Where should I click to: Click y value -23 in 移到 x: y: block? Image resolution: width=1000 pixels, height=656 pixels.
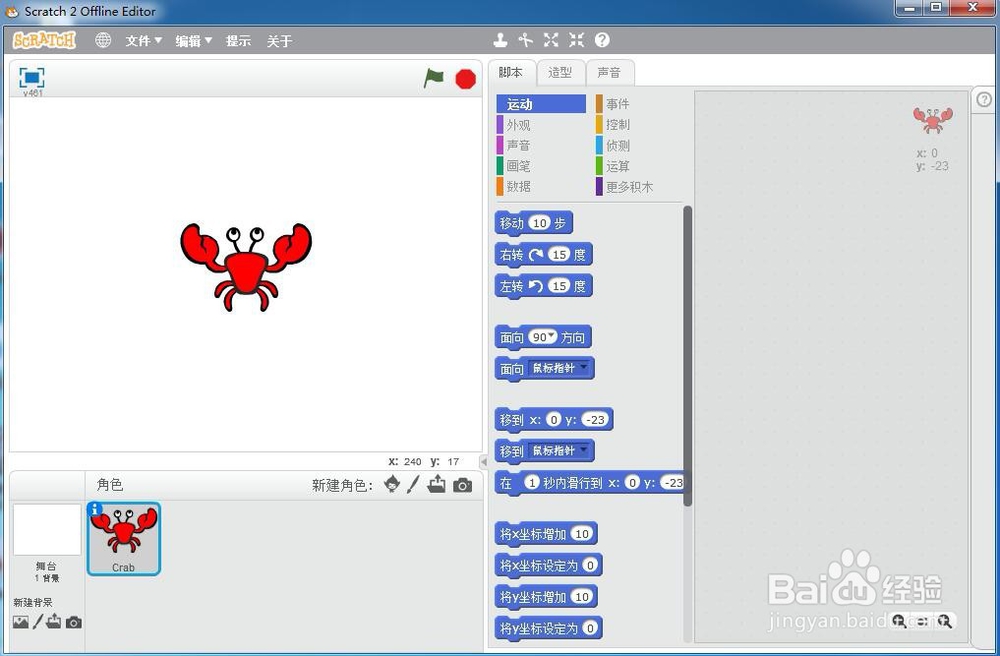pyautogui.click(x=596, y=419)
